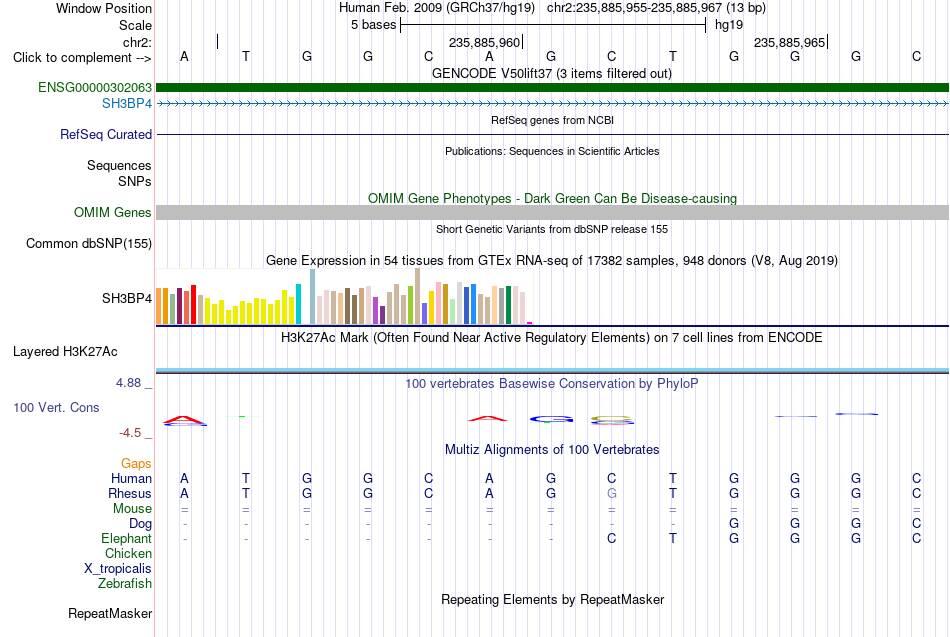Click the 235,885,960 position marker
The height and width of the screenshot is (637, 950).
coord(485,42)
